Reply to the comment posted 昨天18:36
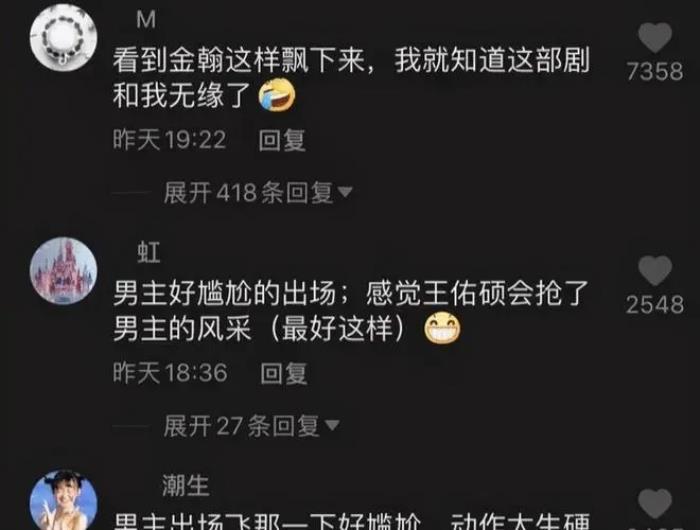 click(284, 373)
